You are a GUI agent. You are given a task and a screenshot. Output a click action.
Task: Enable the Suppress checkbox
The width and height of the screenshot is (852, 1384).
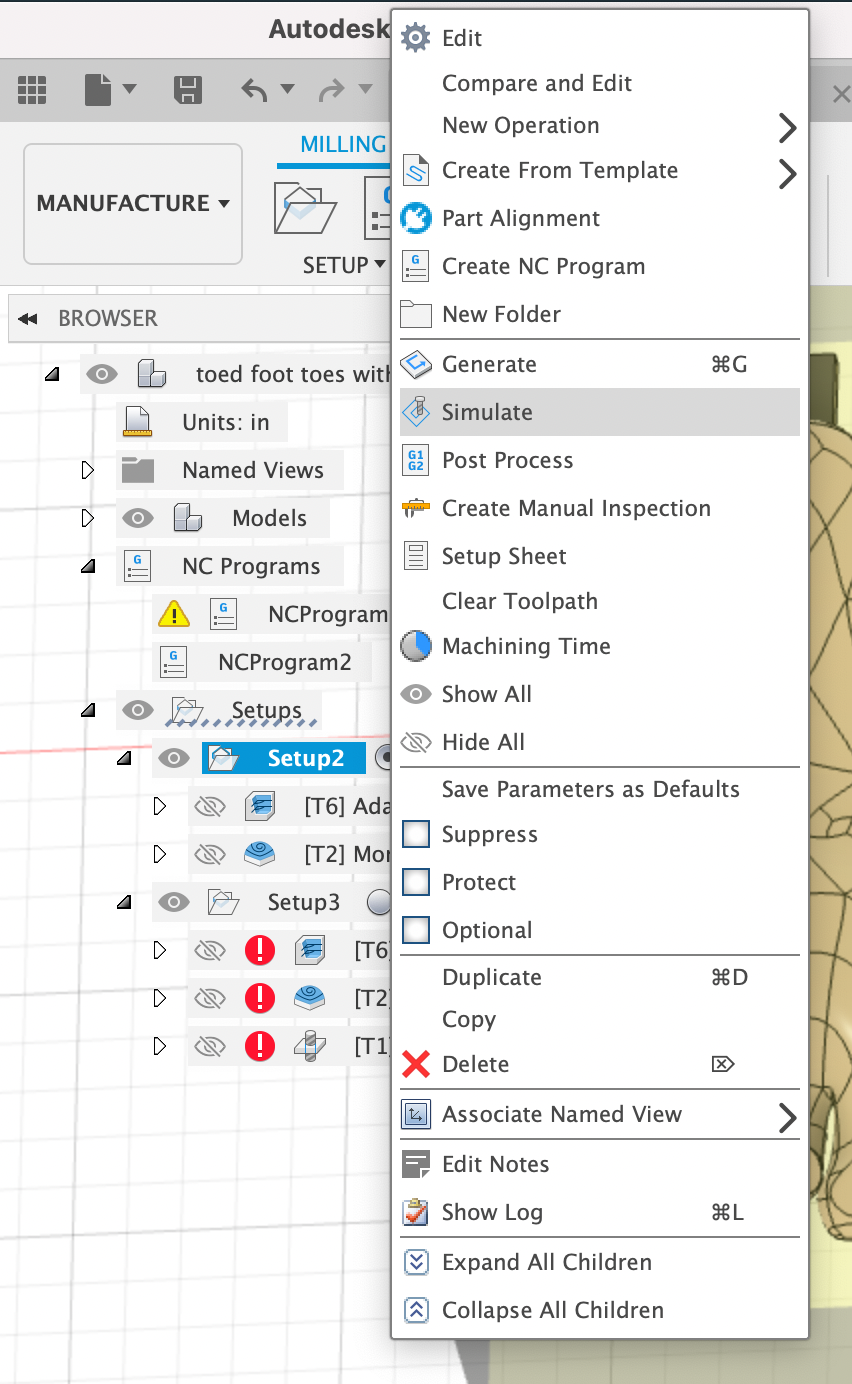coord(416,834)
